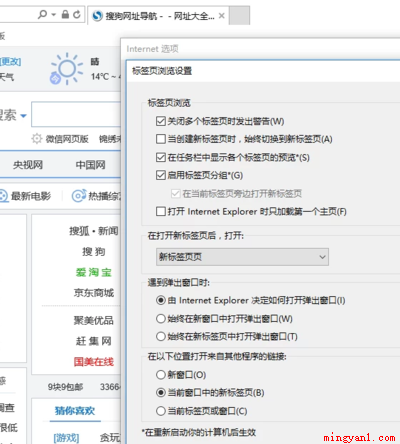Click the webpage search input field

tap(76, 114)
